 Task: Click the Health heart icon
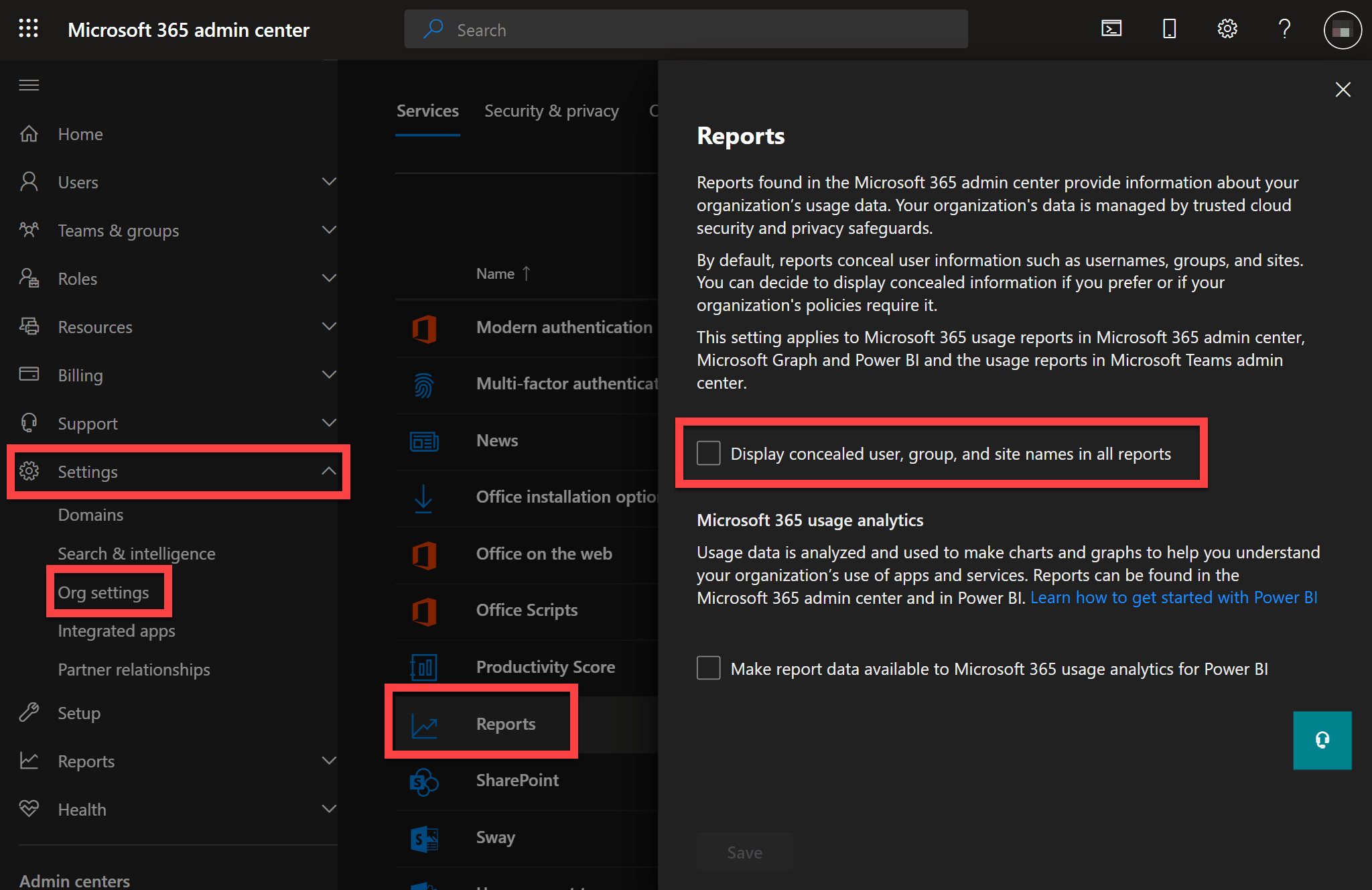point(29,808)
